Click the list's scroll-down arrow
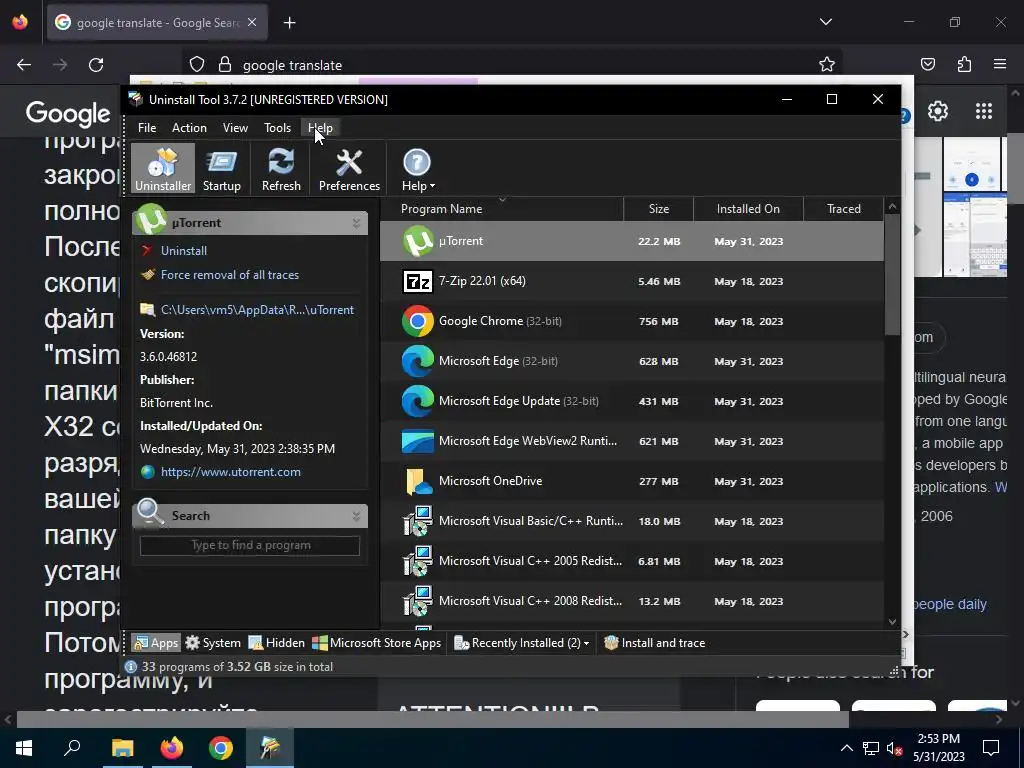This screenshot has width=1024, height=768. tap(892, 622)
